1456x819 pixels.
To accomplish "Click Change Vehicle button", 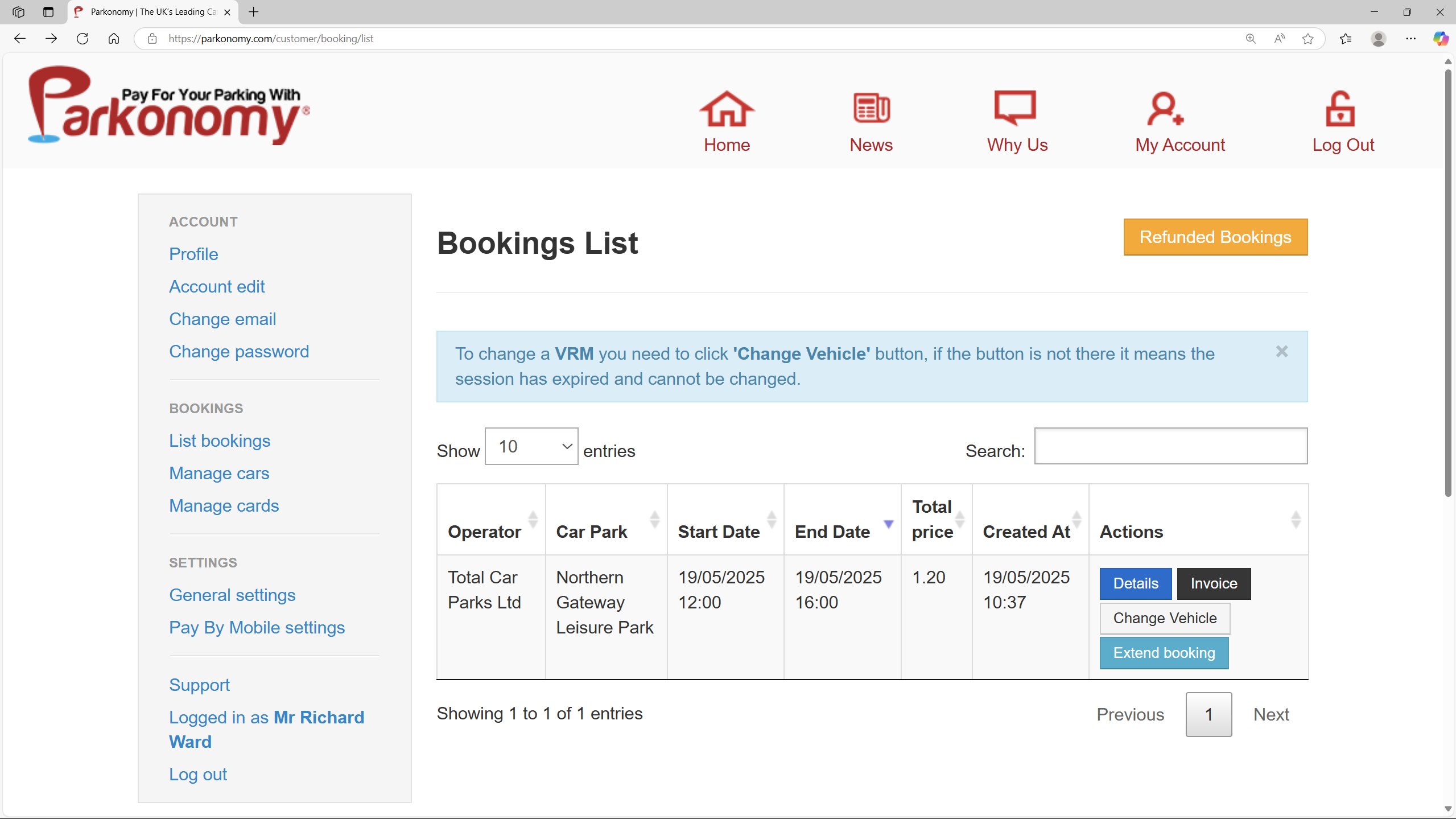I will [1165, 618].
